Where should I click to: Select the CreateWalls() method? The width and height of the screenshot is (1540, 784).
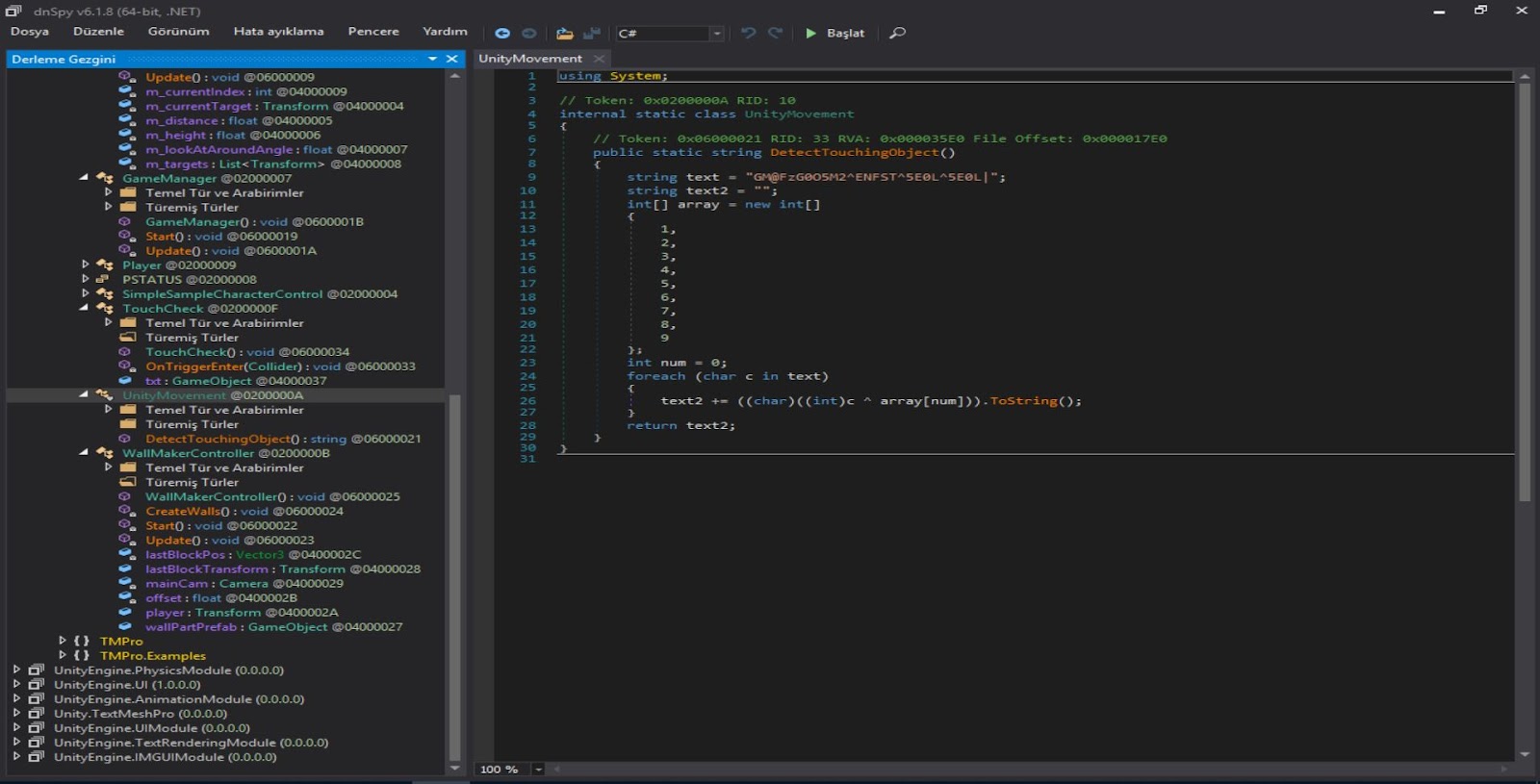(244, 511)
